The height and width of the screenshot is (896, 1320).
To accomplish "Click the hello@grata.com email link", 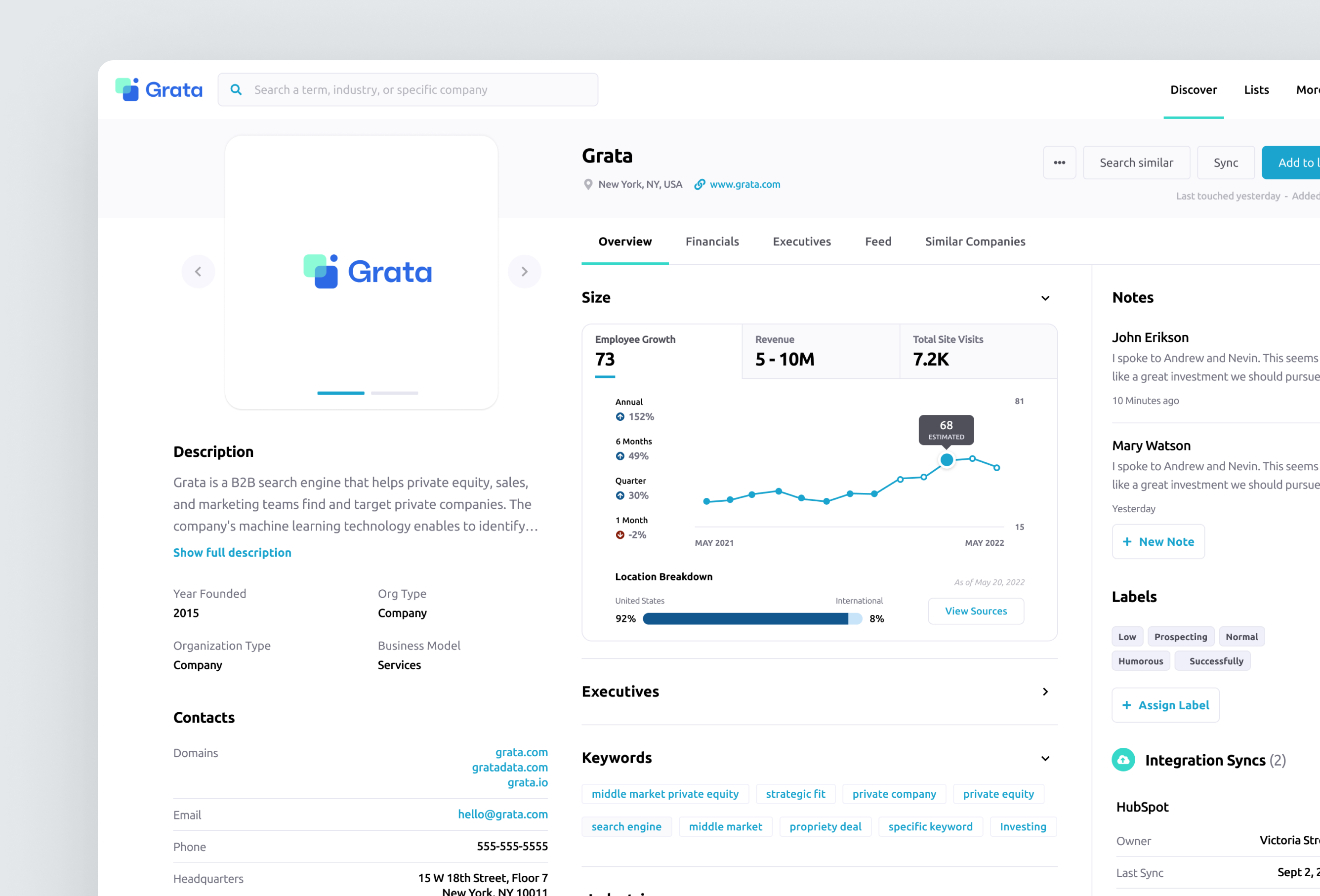I will (x=503, y=814).
